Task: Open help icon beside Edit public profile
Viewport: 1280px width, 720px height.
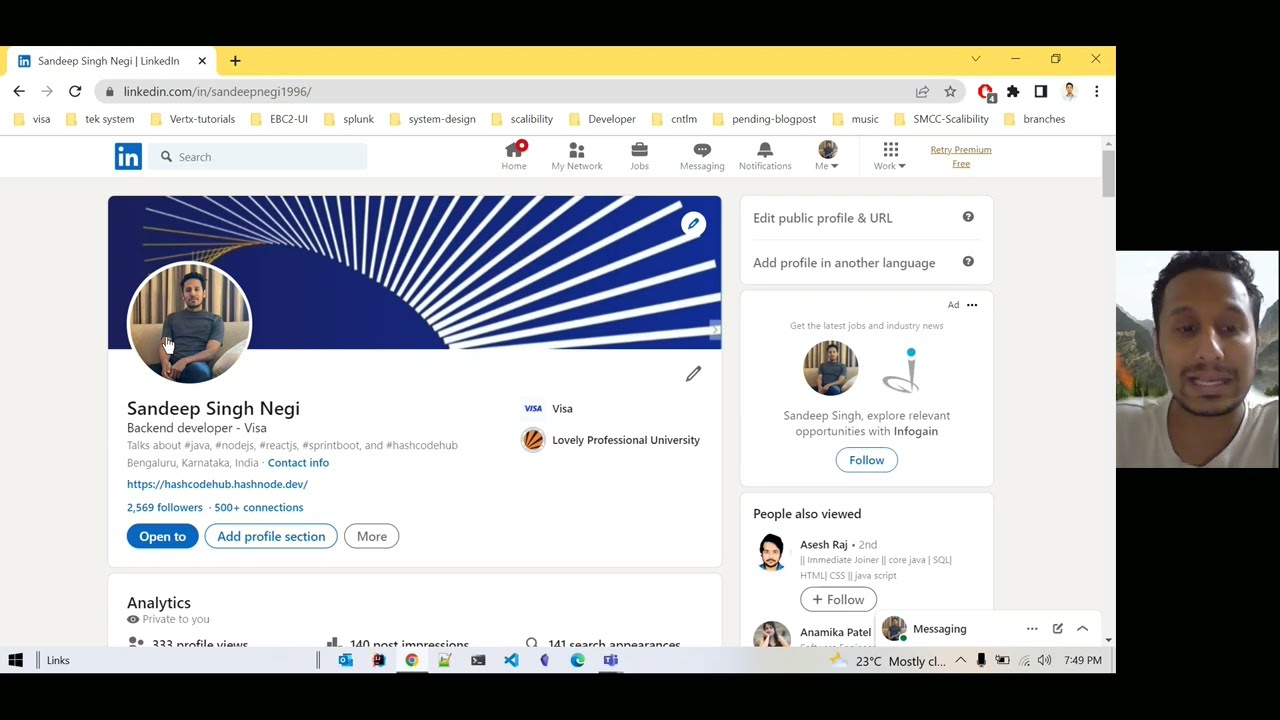Action: click(x=968, y=217)
